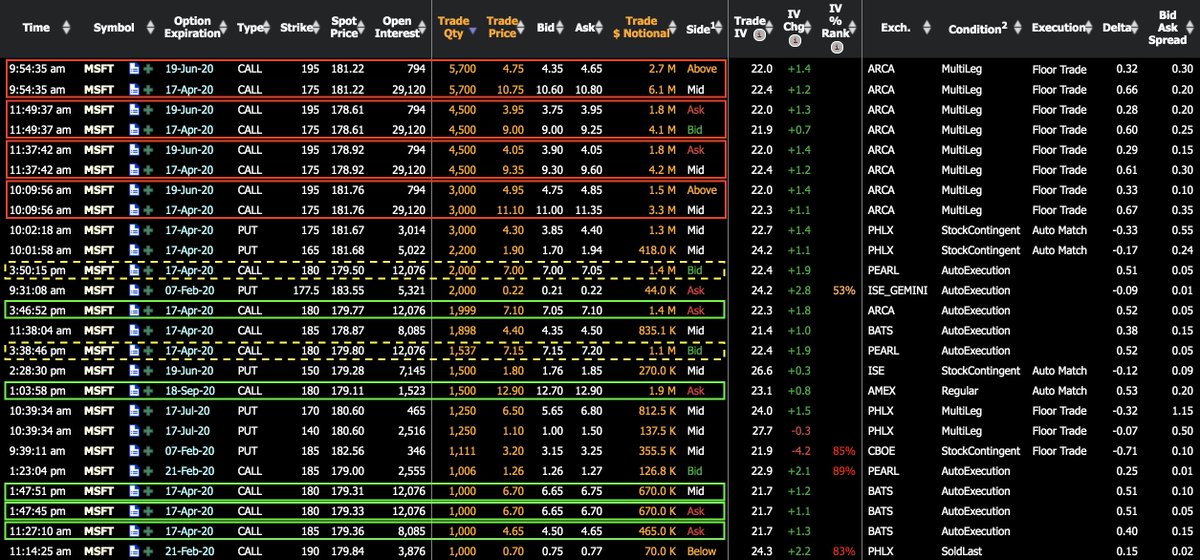Click info icon under IV Chg header
Viewport: 1200px width, 560px height.
point(794,41)
